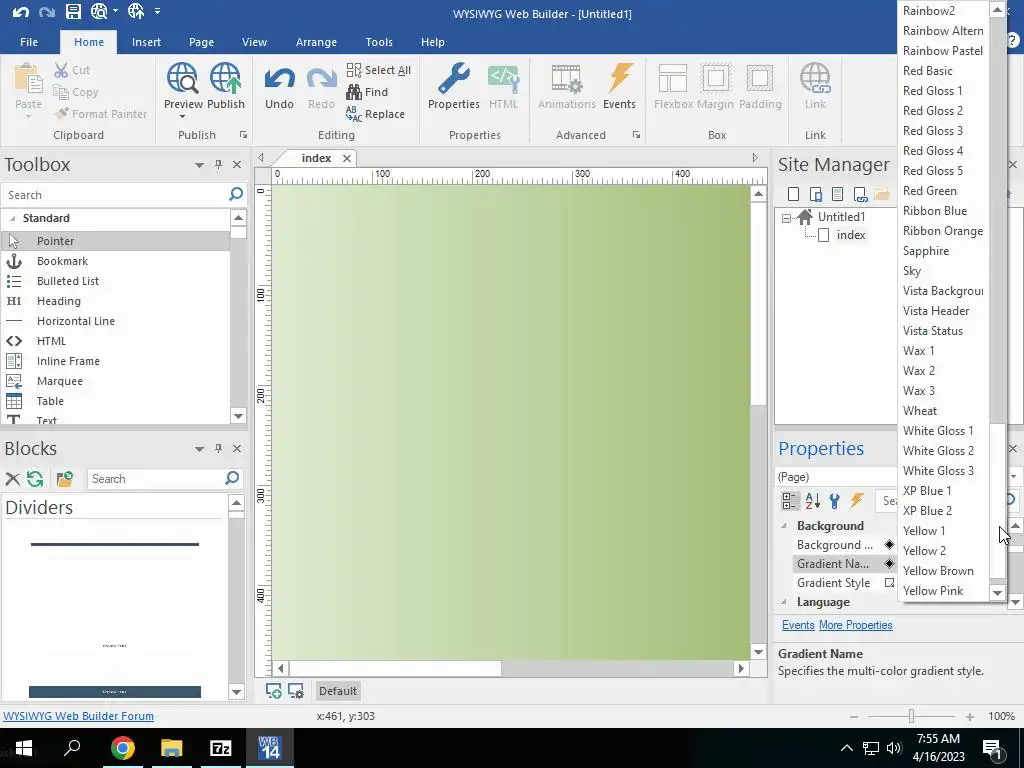This screenshot has width=1024, height=768.
Task: Pin the Toolbox panel
Action: (218, 165)
